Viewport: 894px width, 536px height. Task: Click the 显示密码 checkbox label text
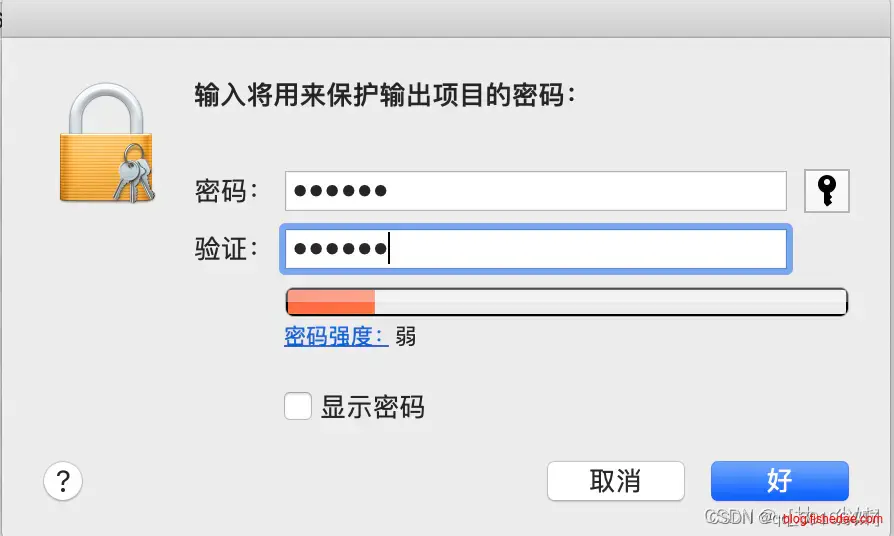pos(372,407)
